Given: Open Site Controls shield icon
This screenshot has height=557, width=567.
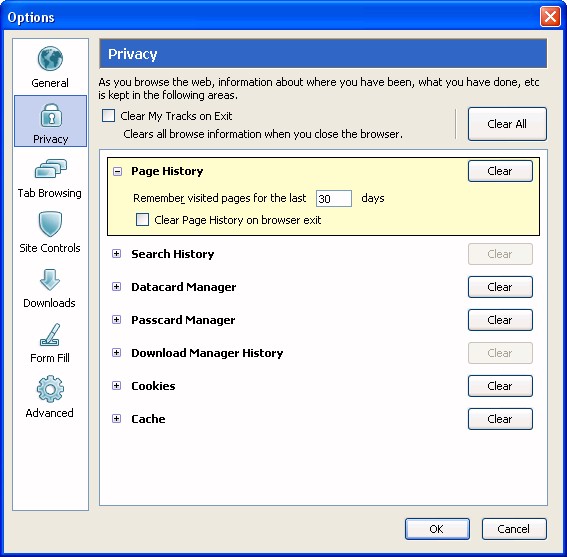Looking at the screenshot, I should [x=50, y=224].
